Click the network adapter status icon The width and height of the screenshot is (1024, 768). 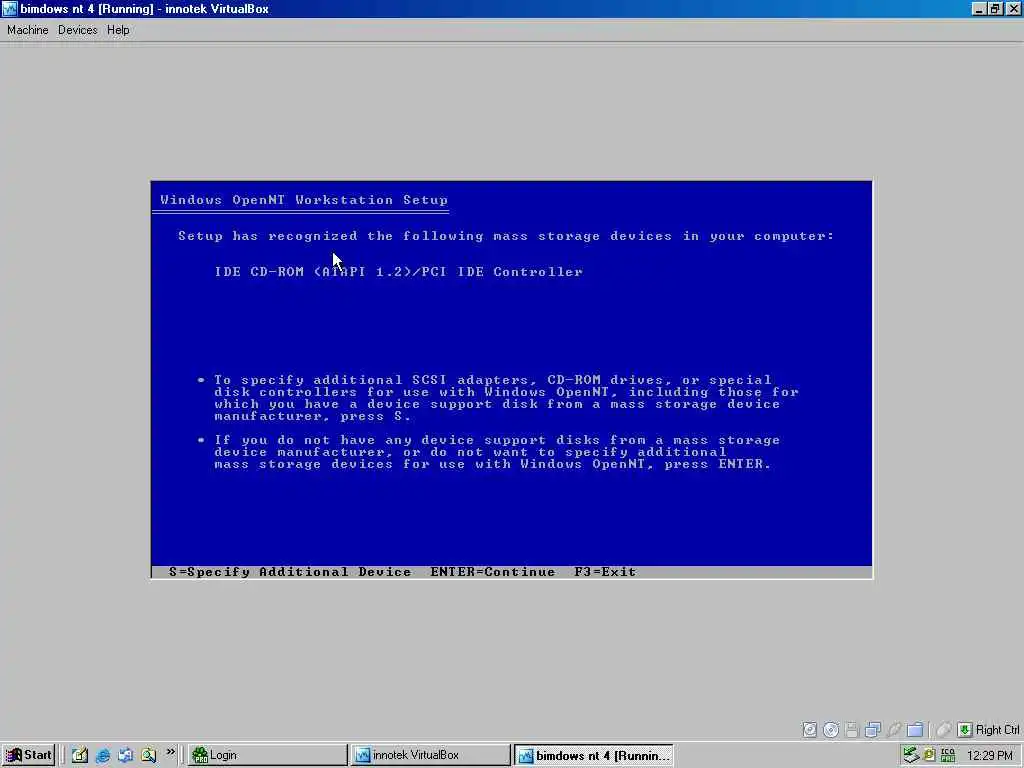pos(873,729)
